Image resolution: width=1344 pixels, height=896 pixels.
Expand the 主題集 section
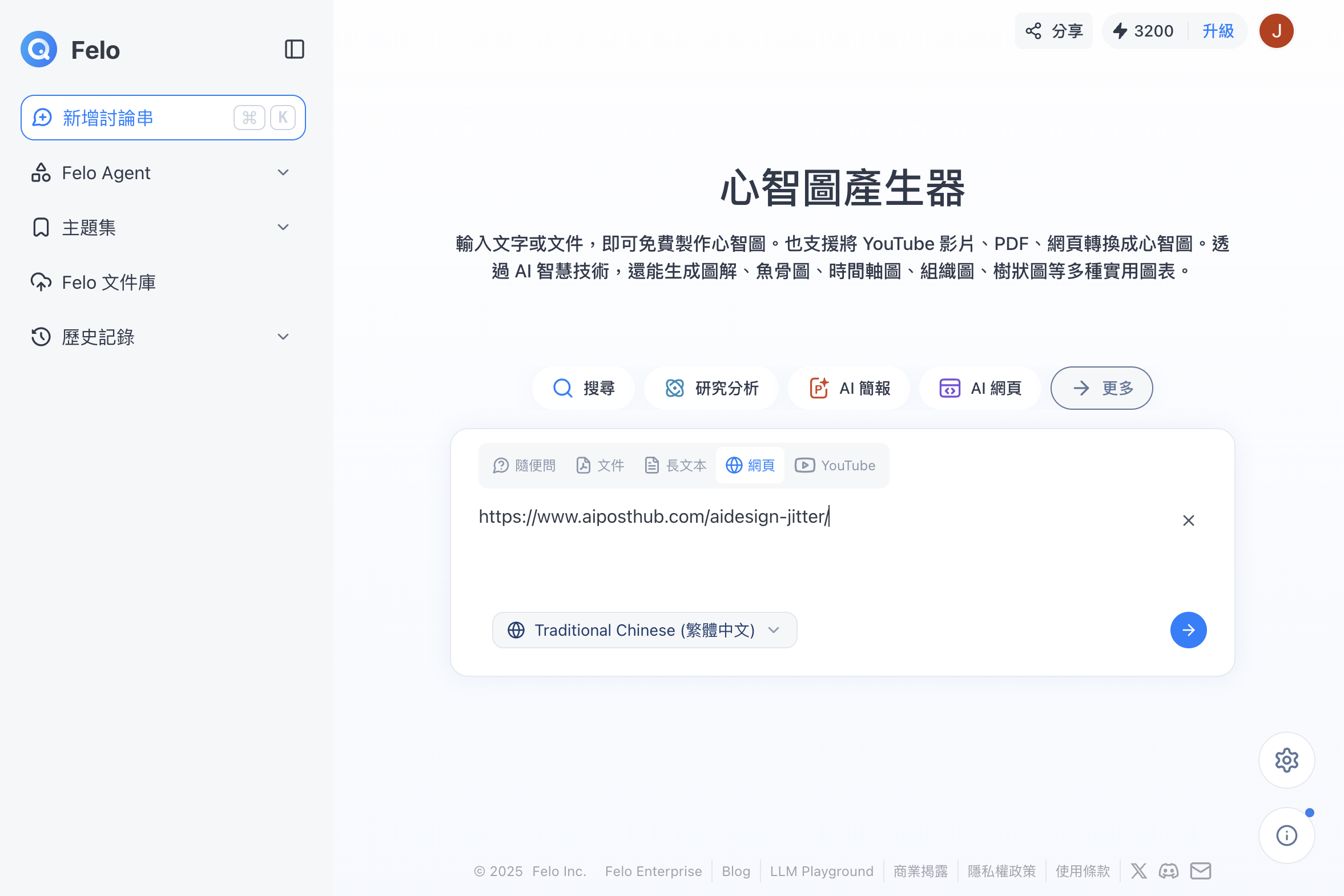click(283, 228)
